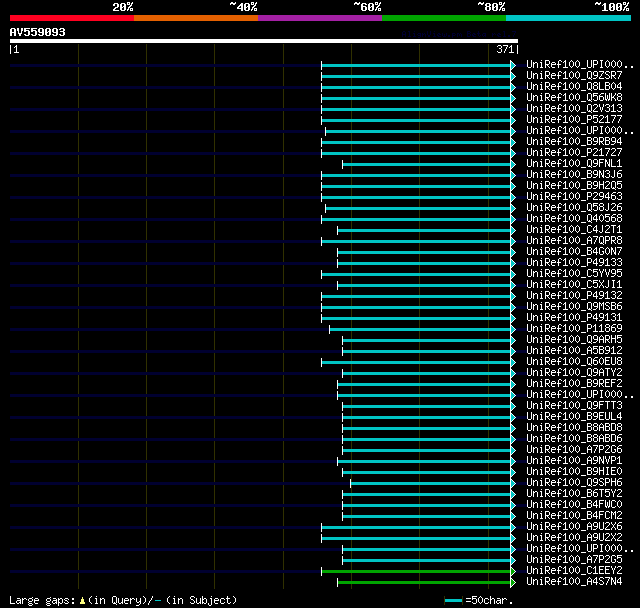Select the UniRef100_A4S7N4 entry
Viewport: 640px width, 608px height.
(x=574, y=582)
